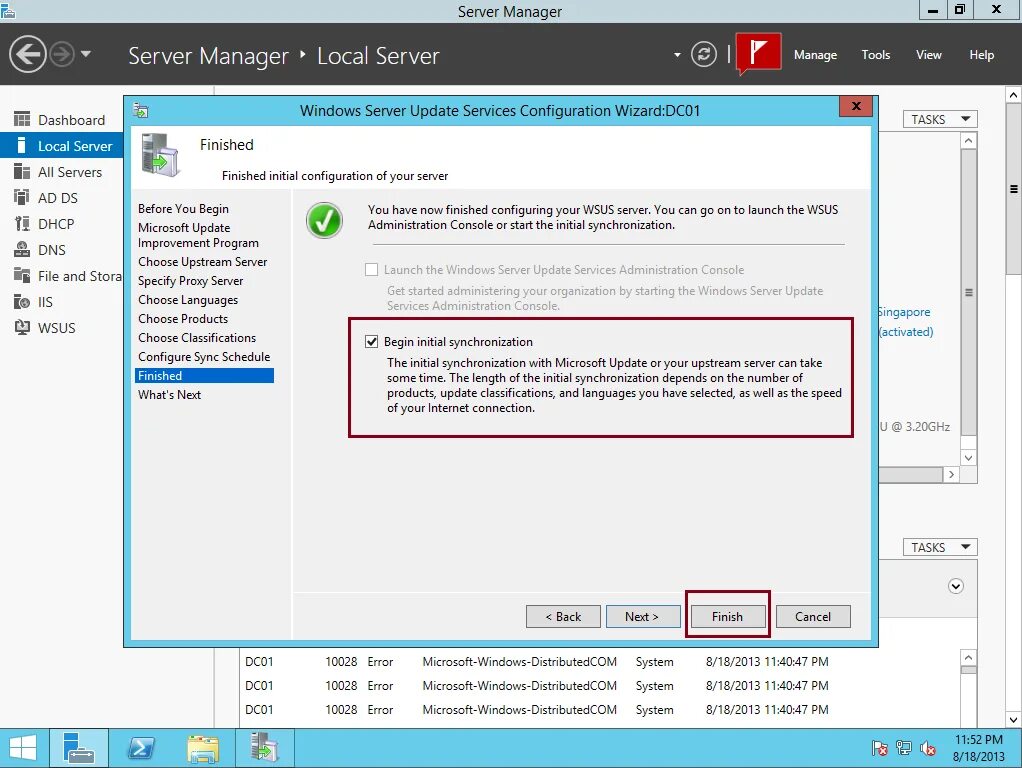Open the View menu
Image resolution: width=1022 pixels, height=768 pixels.
click(928, 55)
